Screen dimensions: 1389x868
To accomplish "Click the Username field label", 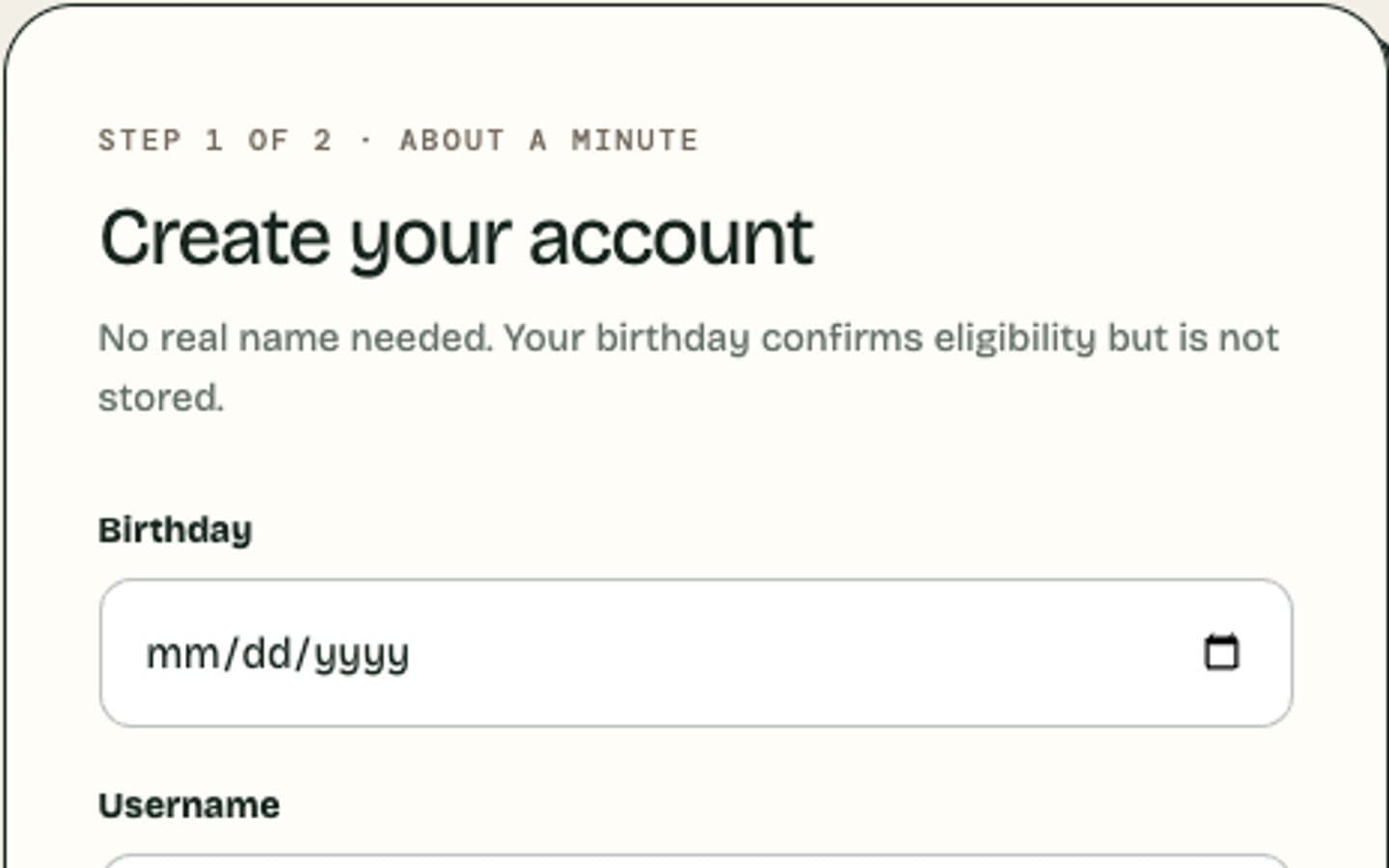I will (189, 805).
